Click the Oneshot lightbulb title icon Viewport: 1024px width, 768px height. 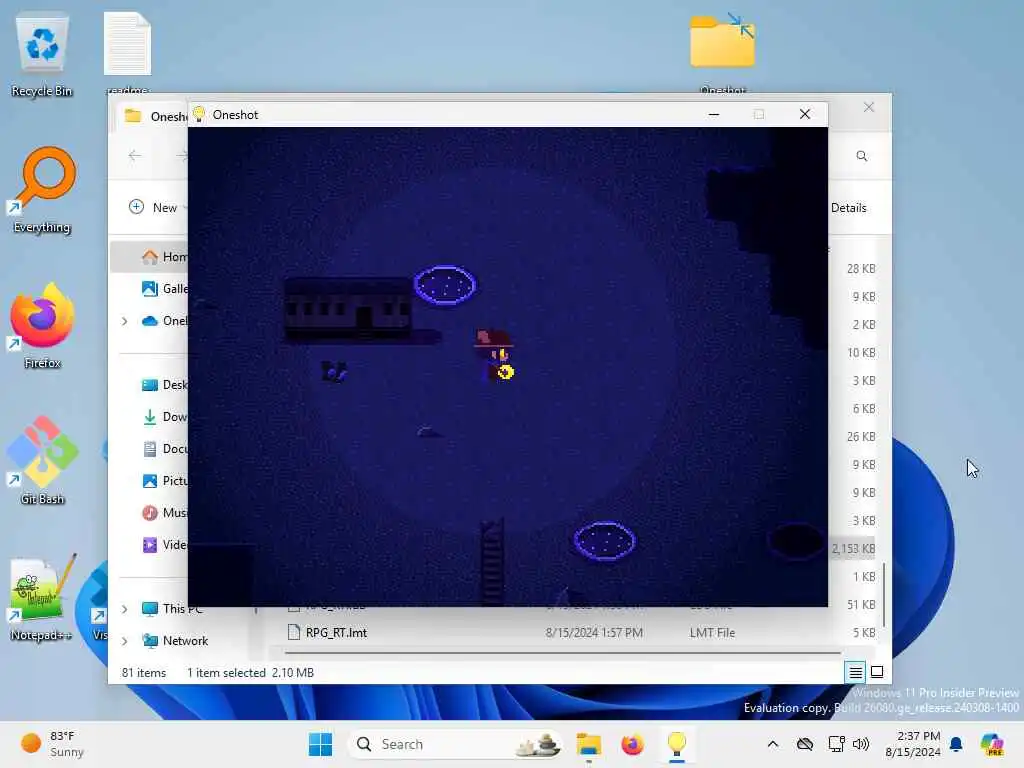tap(199, 114)
